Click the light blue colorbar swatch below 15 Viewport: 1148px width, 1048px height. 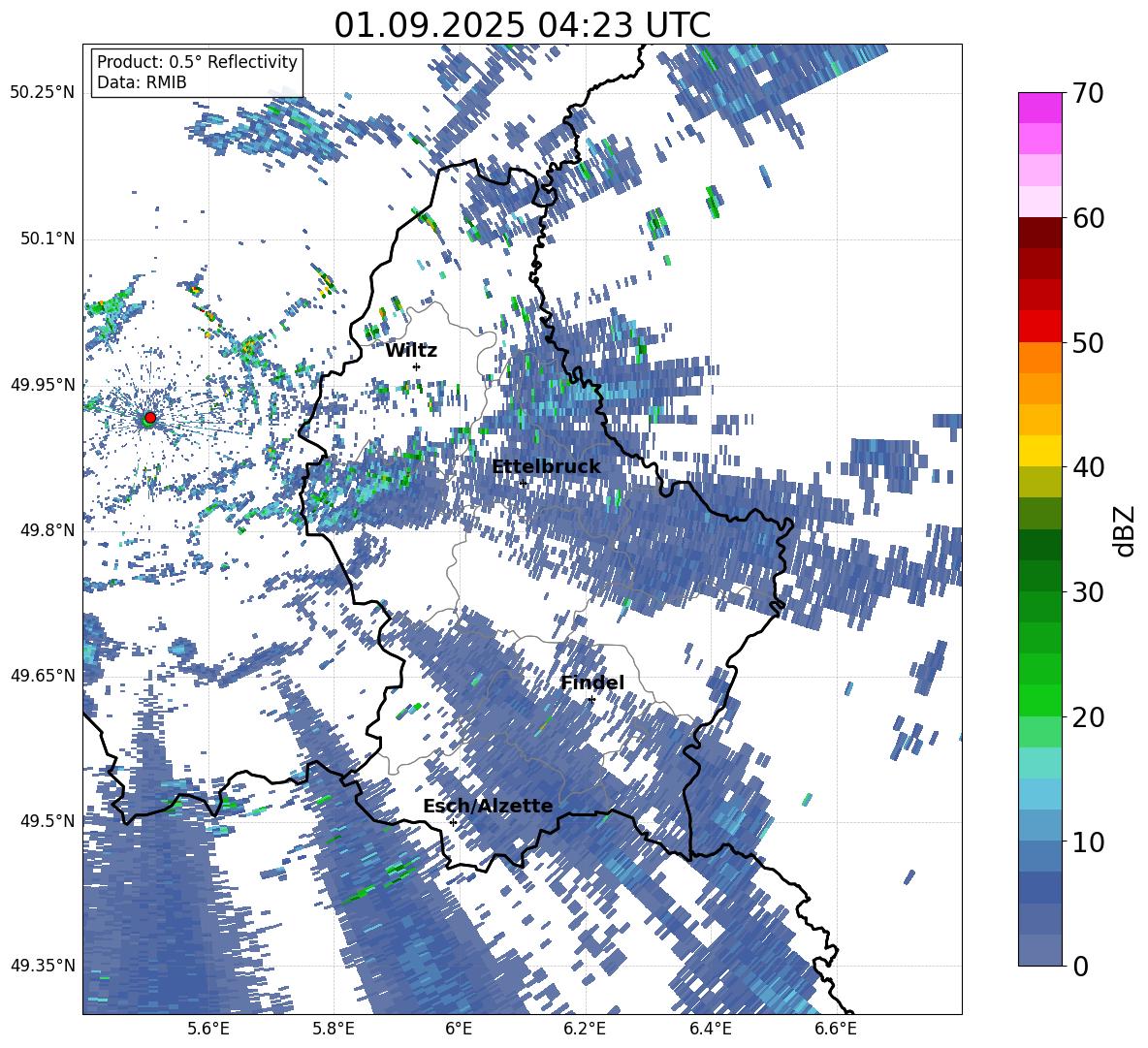[1039, 794]
